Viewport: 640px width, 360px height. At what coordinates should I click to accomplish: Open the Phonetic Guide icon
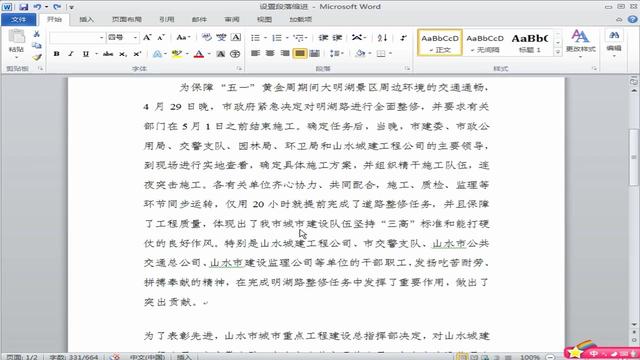(x=221, y=38)
